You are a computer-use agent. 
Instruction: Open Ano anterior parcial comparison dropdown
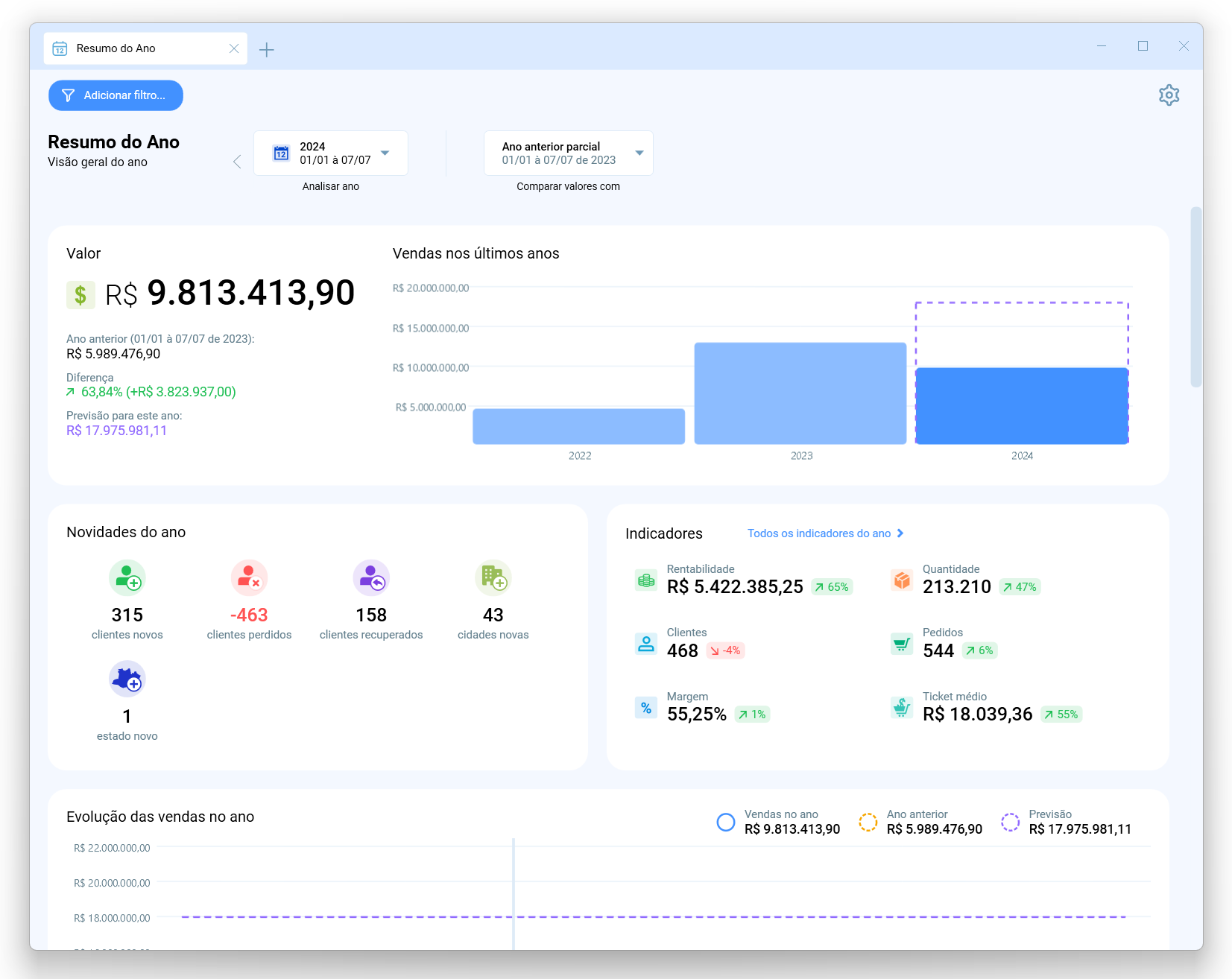pyautogui.click(x=569, y=153)
